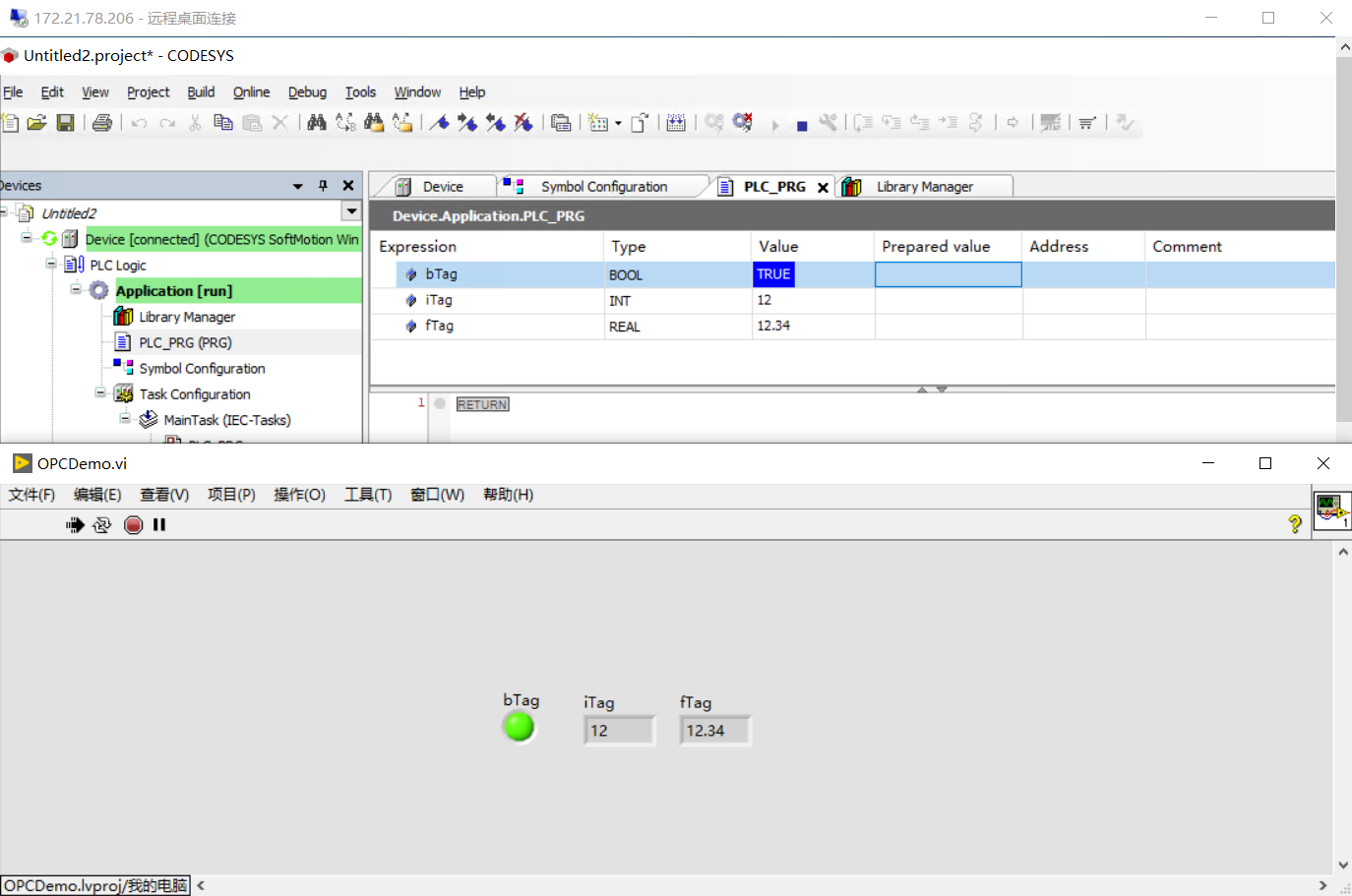Abort OPCDemo VI execution
The image size is (1352, 896).
[x=133, y=524]
